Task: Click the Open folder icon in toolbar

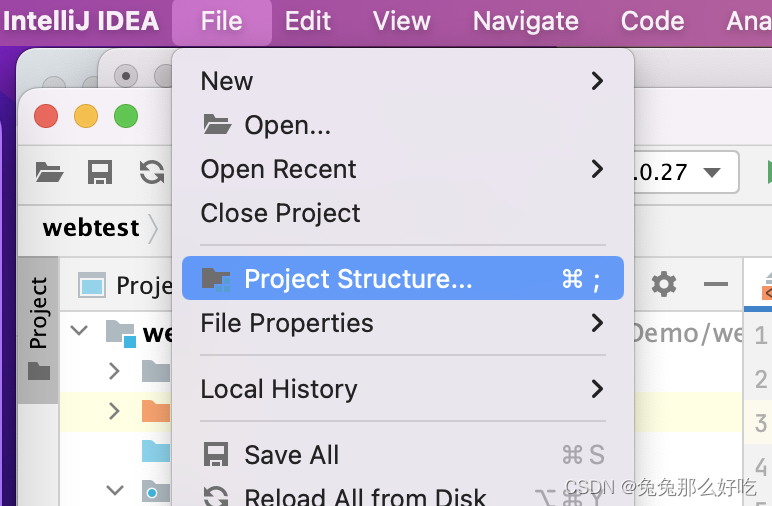Action: point(49,172)
